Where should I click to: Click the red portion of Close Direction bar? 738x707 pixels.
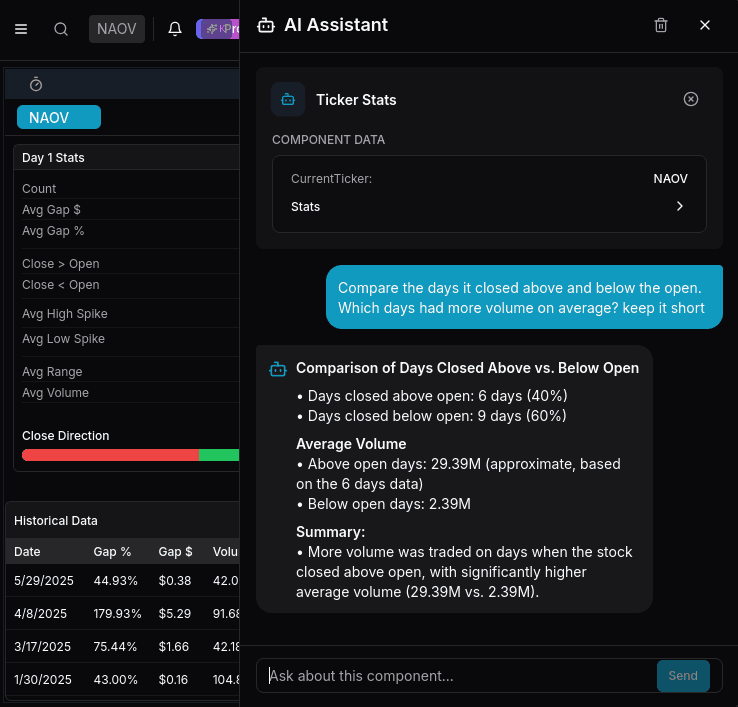point(110,455)
